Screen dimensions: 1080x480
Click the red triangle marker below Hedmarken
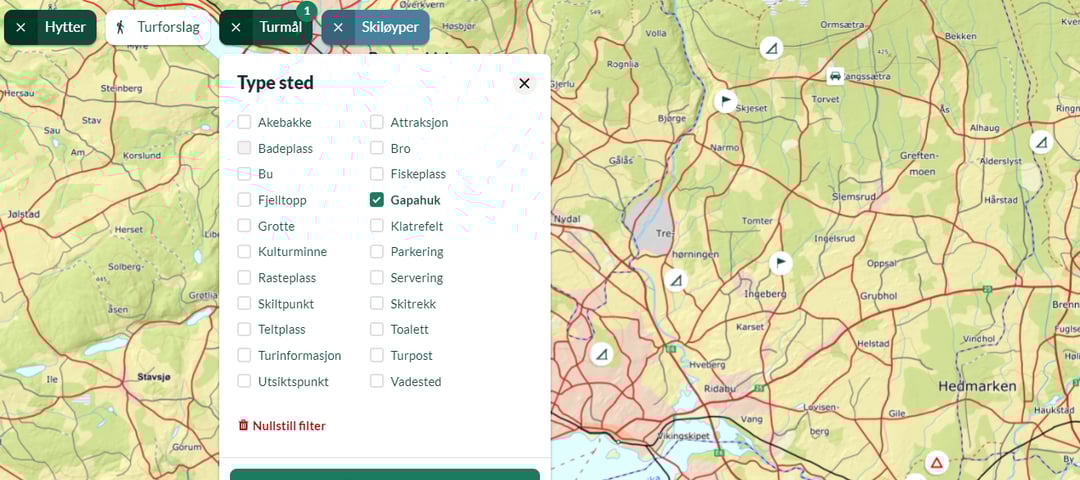tap(936, 463)
